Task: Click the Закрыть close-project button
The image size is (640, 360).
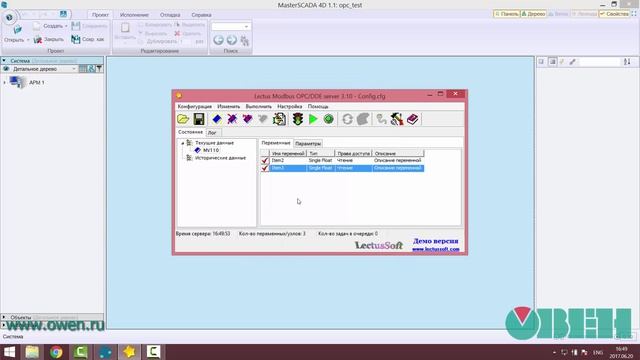Action: tap(49, 39)
